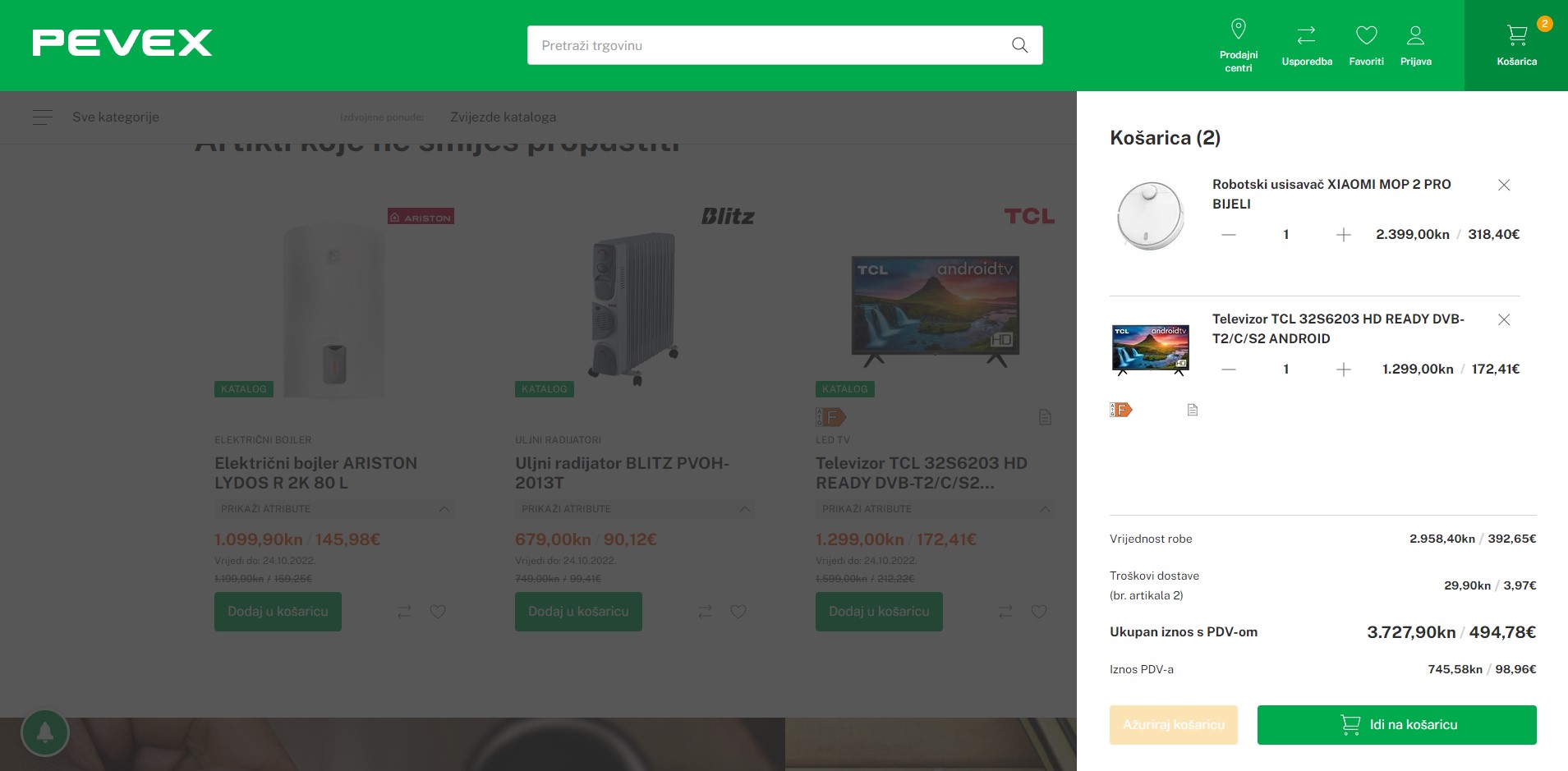This screenshot has height=771, width=1568.
Task: Add TCL television to cart
Action: [x=879, y=612]
